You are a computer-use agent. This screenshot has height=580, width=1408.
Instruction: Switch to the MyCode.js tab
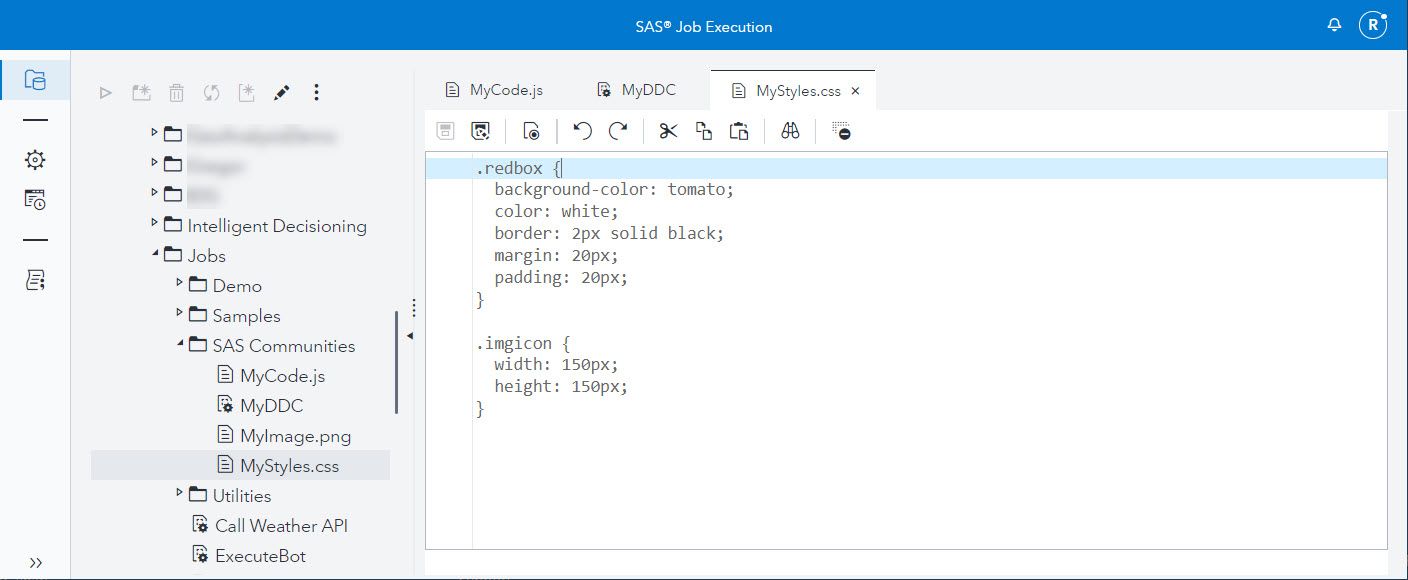point(494,90)
